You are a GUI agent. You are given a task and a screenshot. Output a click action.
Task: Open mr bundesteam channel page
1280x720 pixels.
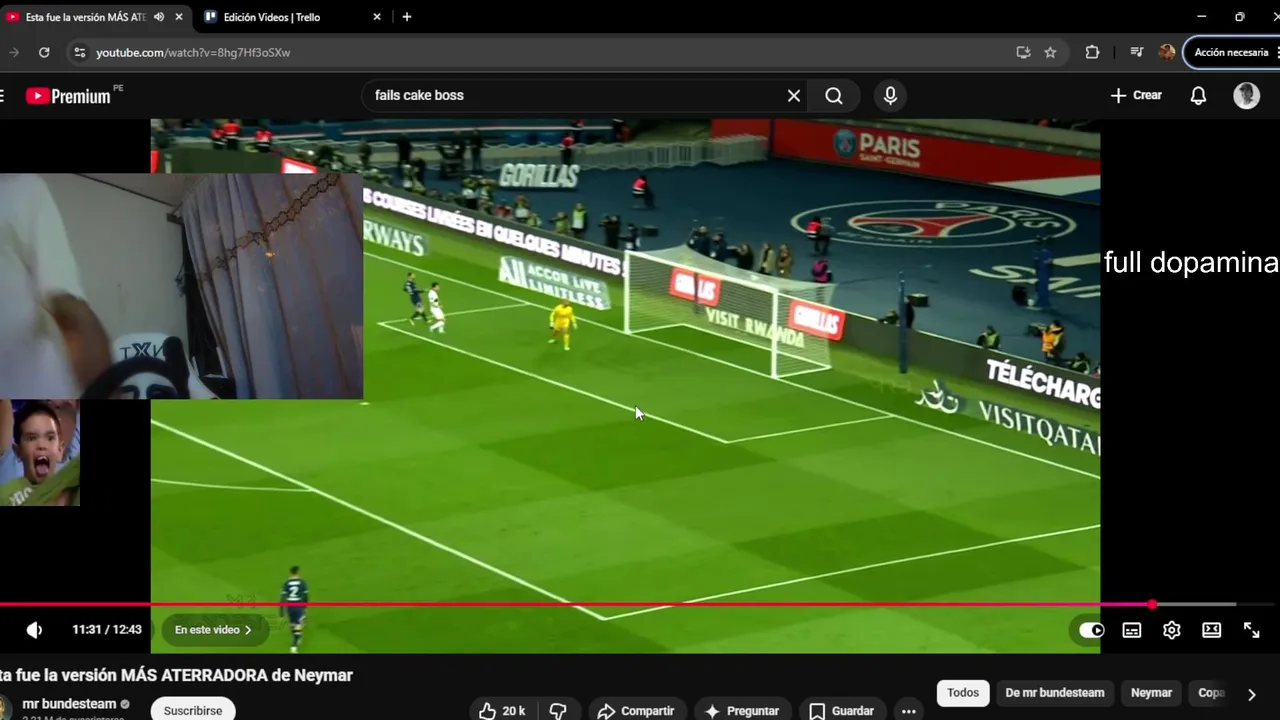69,704
